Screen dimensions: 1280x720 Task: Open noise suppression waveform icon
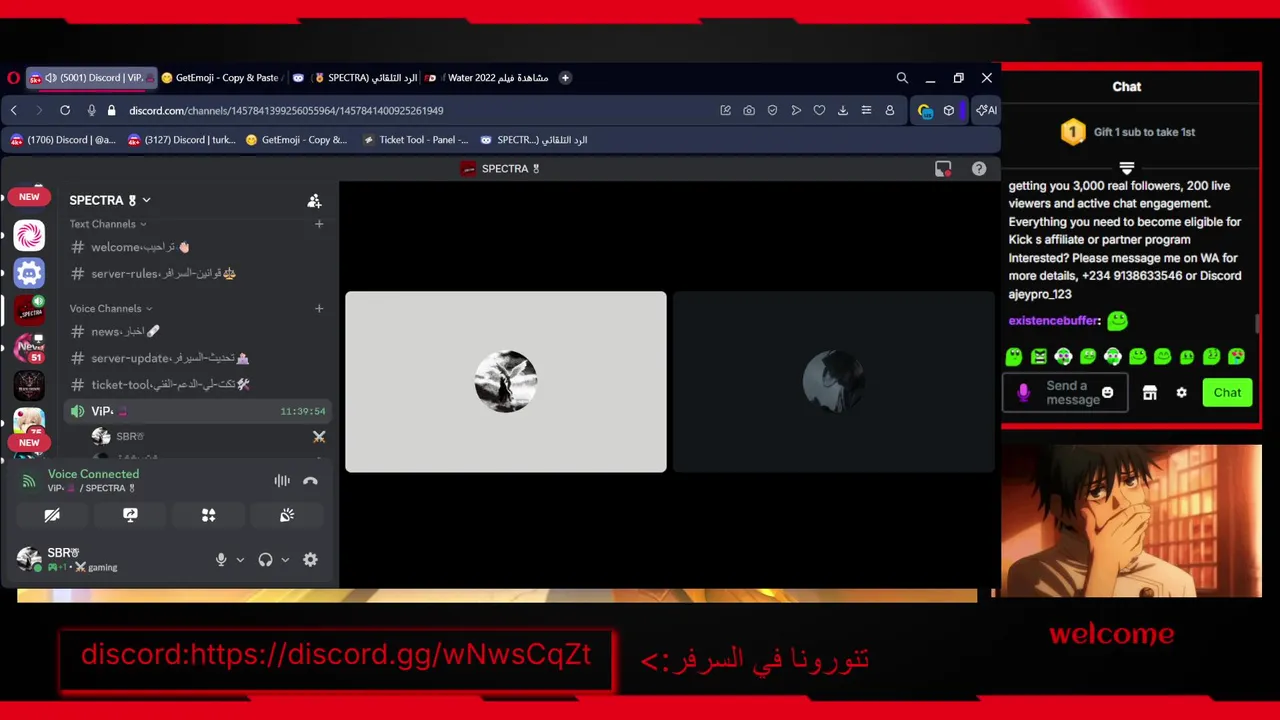click(x=282, y=481)
